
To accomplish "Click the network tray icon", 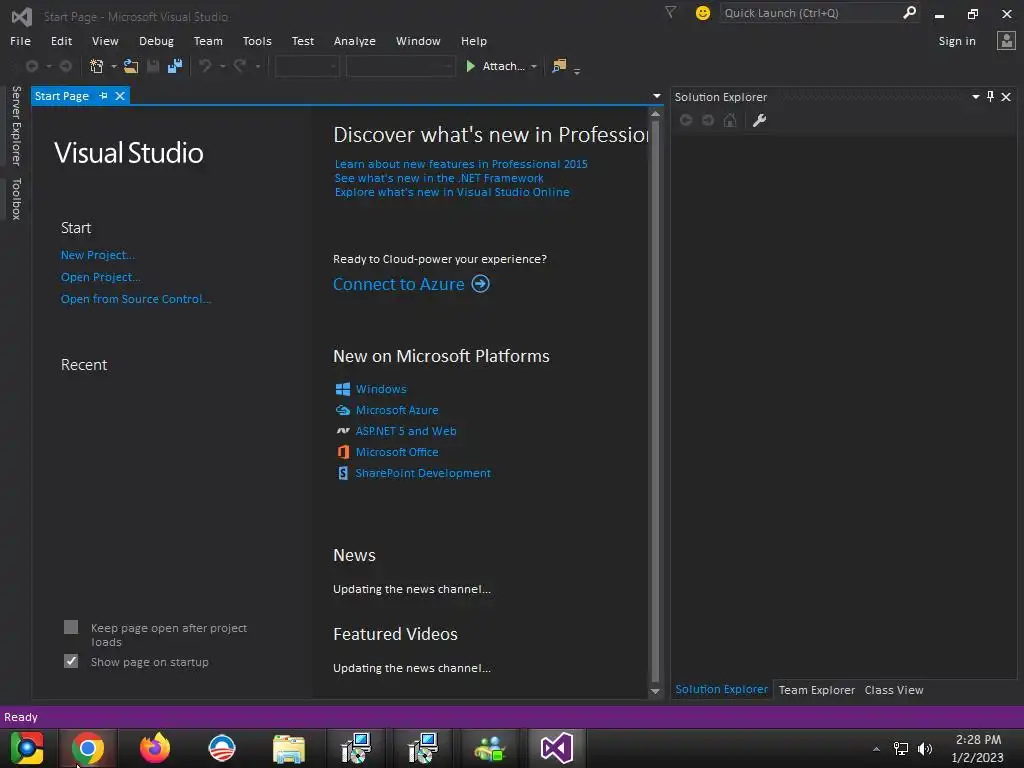I will (901, 749).
